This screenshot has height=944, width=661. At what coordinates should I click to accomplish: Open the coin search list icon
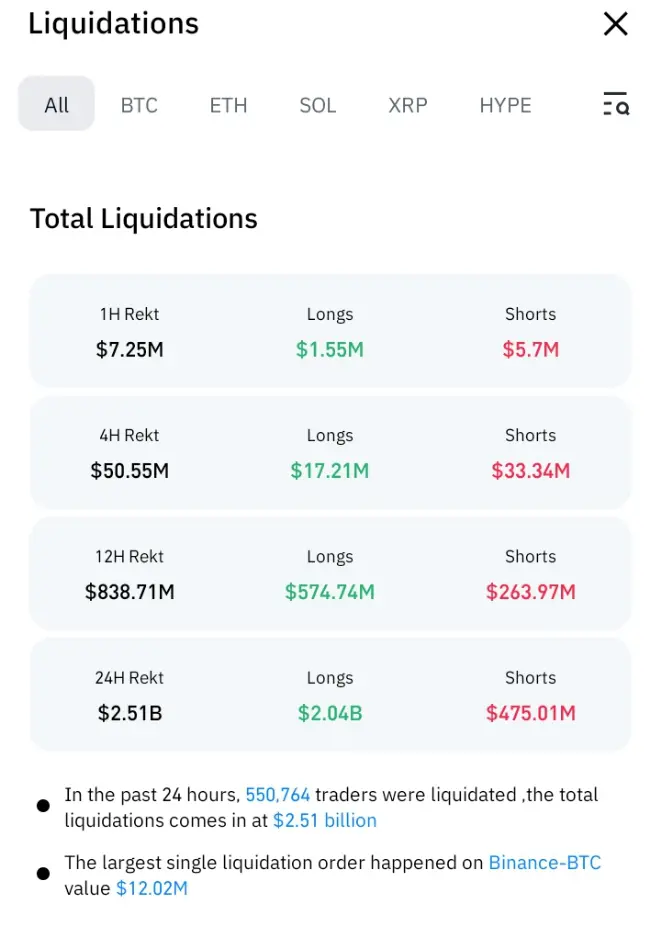coord(615,104)
